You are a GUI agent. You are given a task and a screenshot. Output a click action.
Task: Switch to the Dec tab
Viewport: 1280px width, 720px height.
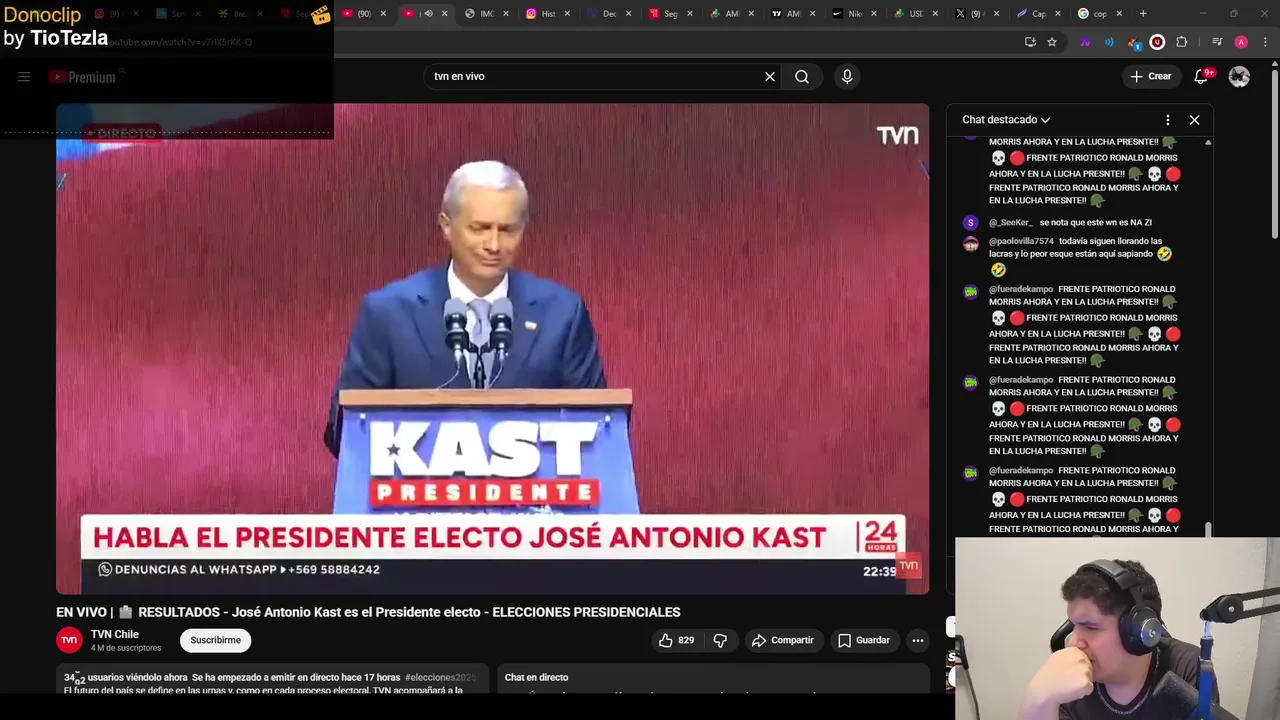tap(608, 14)
